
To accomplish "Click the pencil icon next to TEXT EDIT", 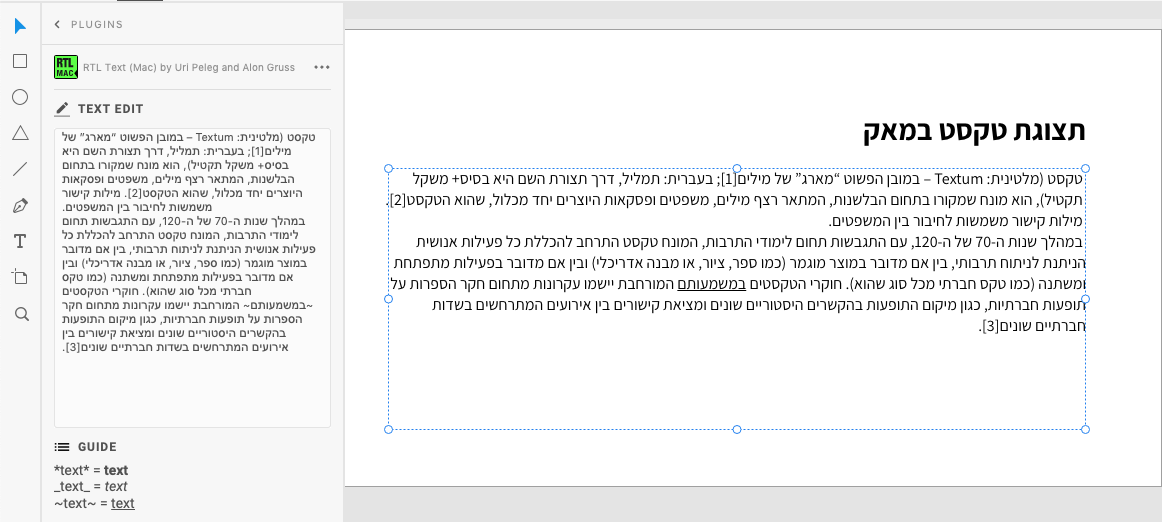I will (62, 109).
